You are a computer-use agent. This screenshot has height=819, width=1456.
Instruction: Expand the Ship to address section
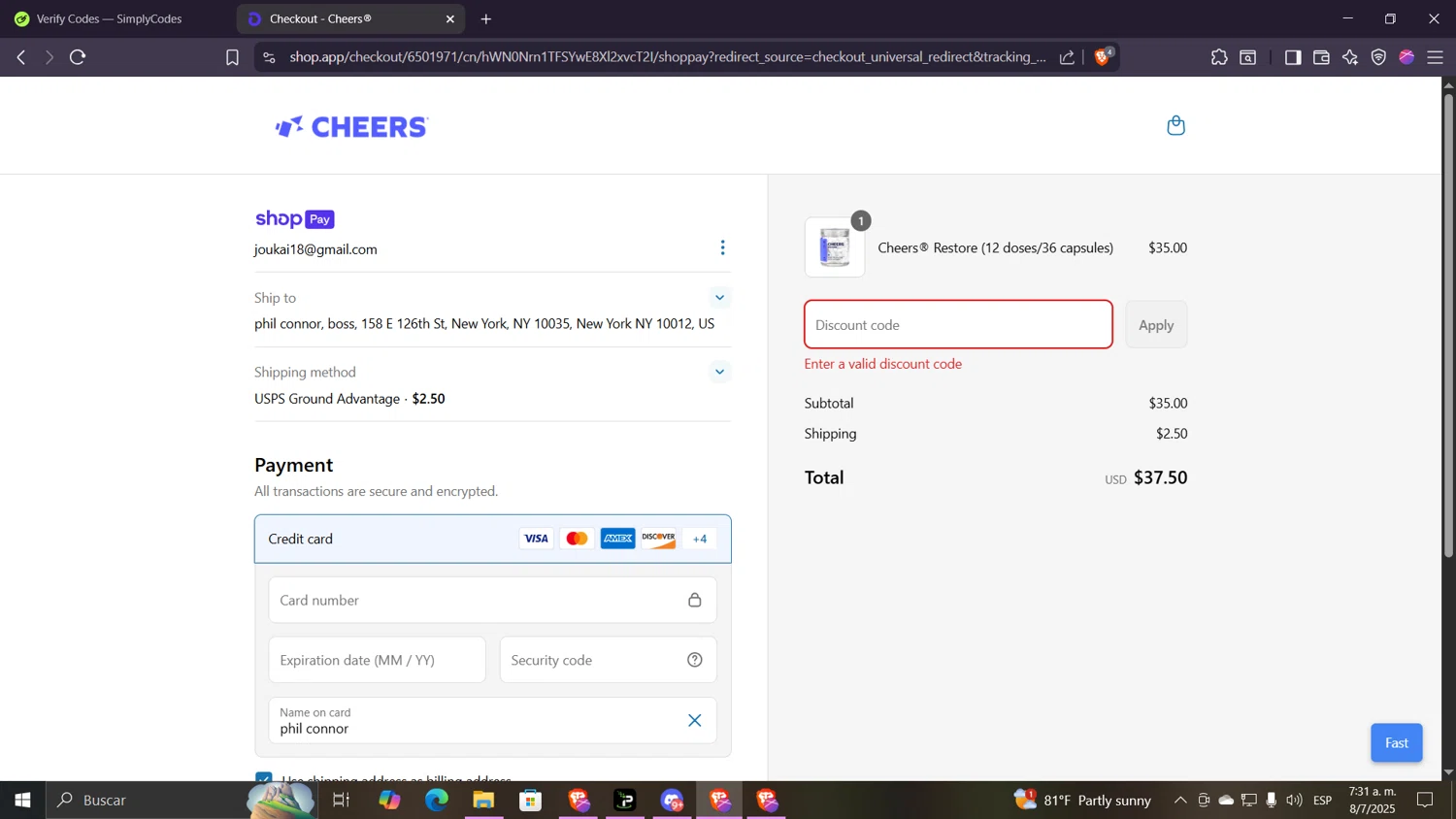pyautogui.click(x=719, y=298)
